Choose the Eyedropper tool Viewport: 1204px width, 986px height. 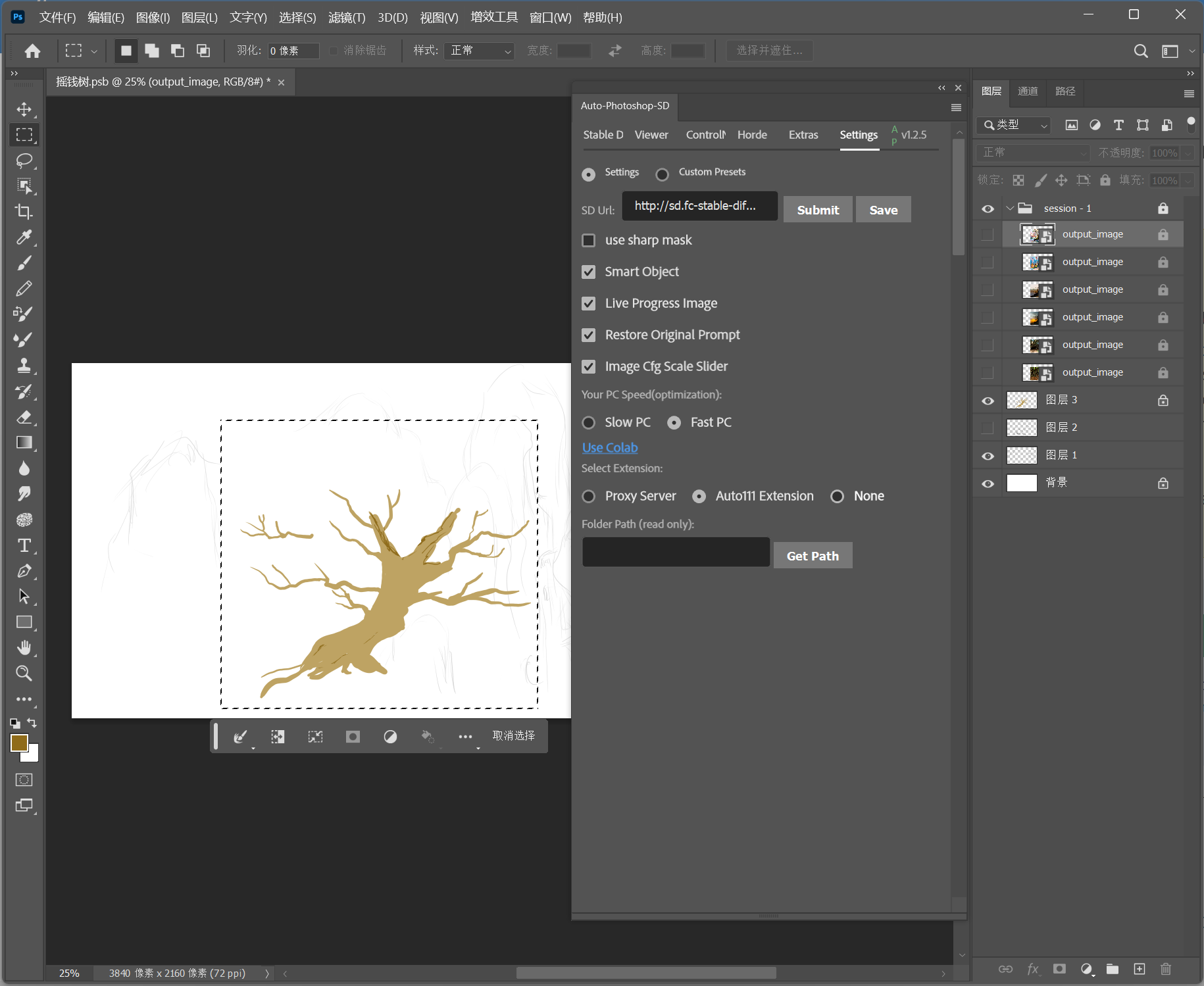point(24,237)
